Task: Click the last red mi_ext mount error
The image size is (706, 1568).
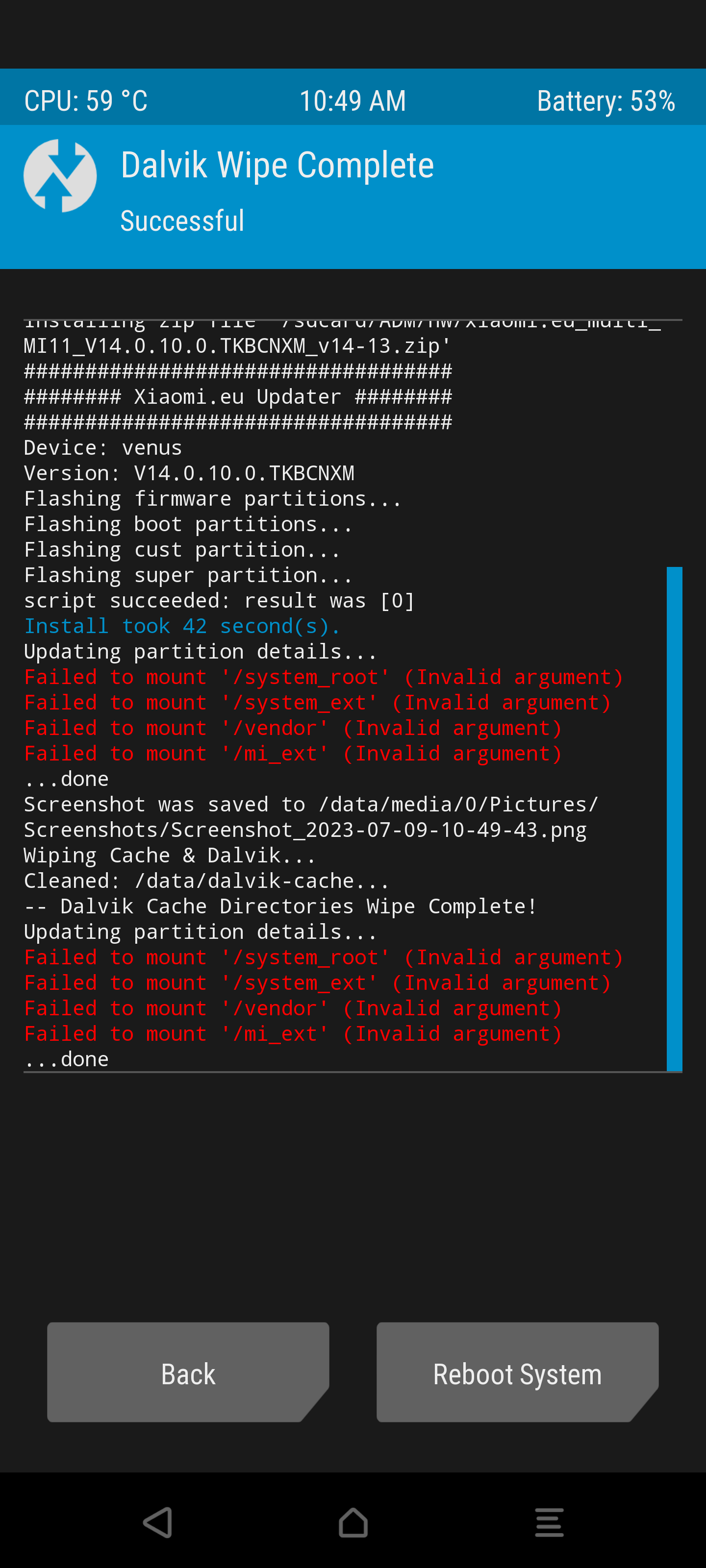Action: tap(293, 1033)
